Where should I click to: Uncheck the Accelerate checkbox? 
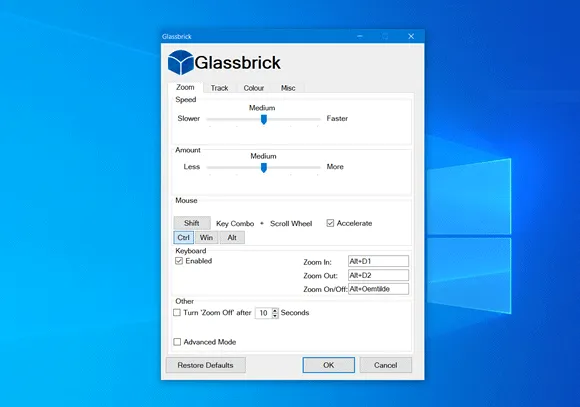pos(330,223)
